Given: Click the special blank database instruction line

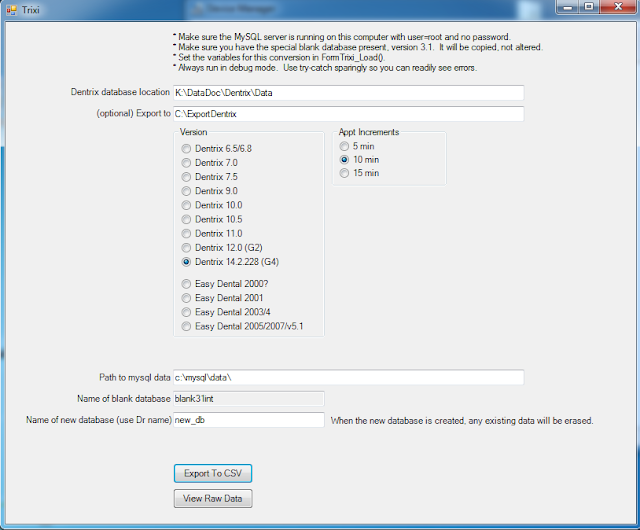Looking at the screenshot, I should 358,47.
